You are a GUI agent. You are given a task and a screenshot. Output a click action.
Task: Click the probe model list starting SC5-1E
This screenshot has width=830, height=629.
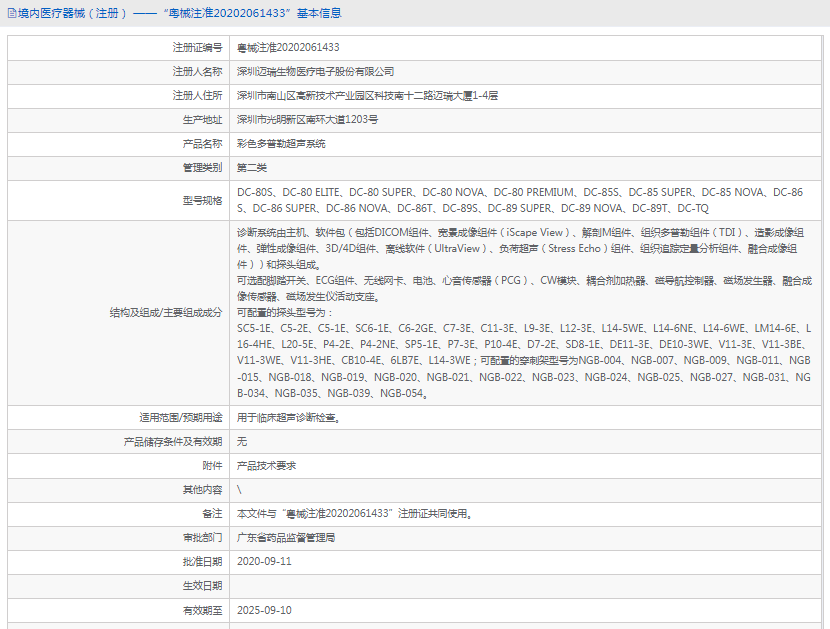pyautogui.click(x=524, y=344)
